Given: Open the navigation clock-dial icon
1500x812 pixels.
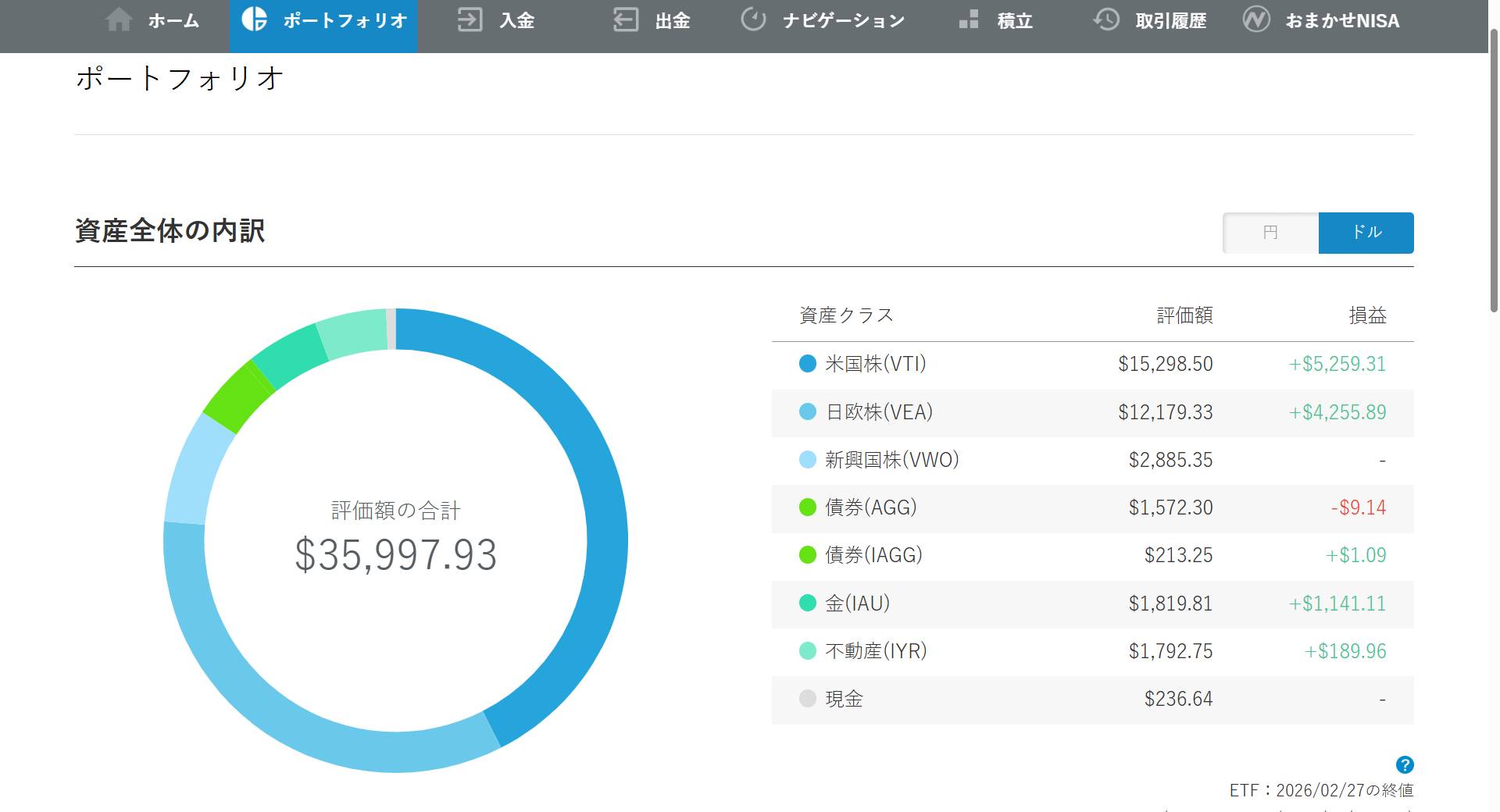Looking at the screenshot, I should 752,20.
